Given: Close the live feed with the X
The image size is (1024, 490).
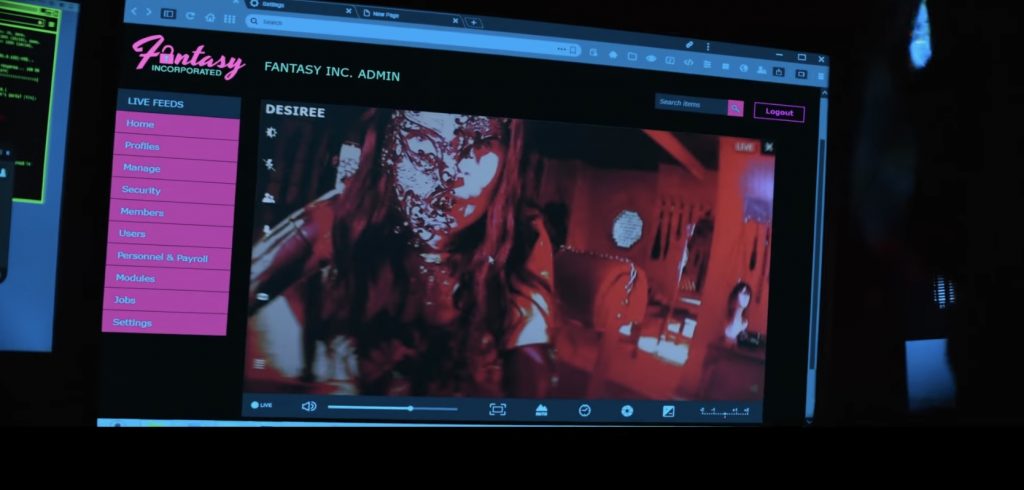Looking at the screenshot, I should [x=769, y=147].
